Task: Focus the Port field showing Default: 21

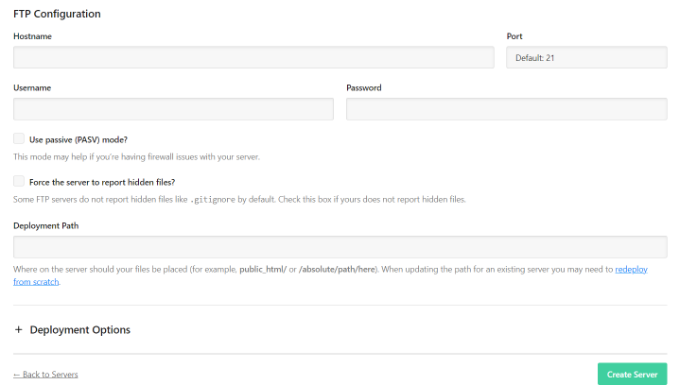Action: coord(587,57)
